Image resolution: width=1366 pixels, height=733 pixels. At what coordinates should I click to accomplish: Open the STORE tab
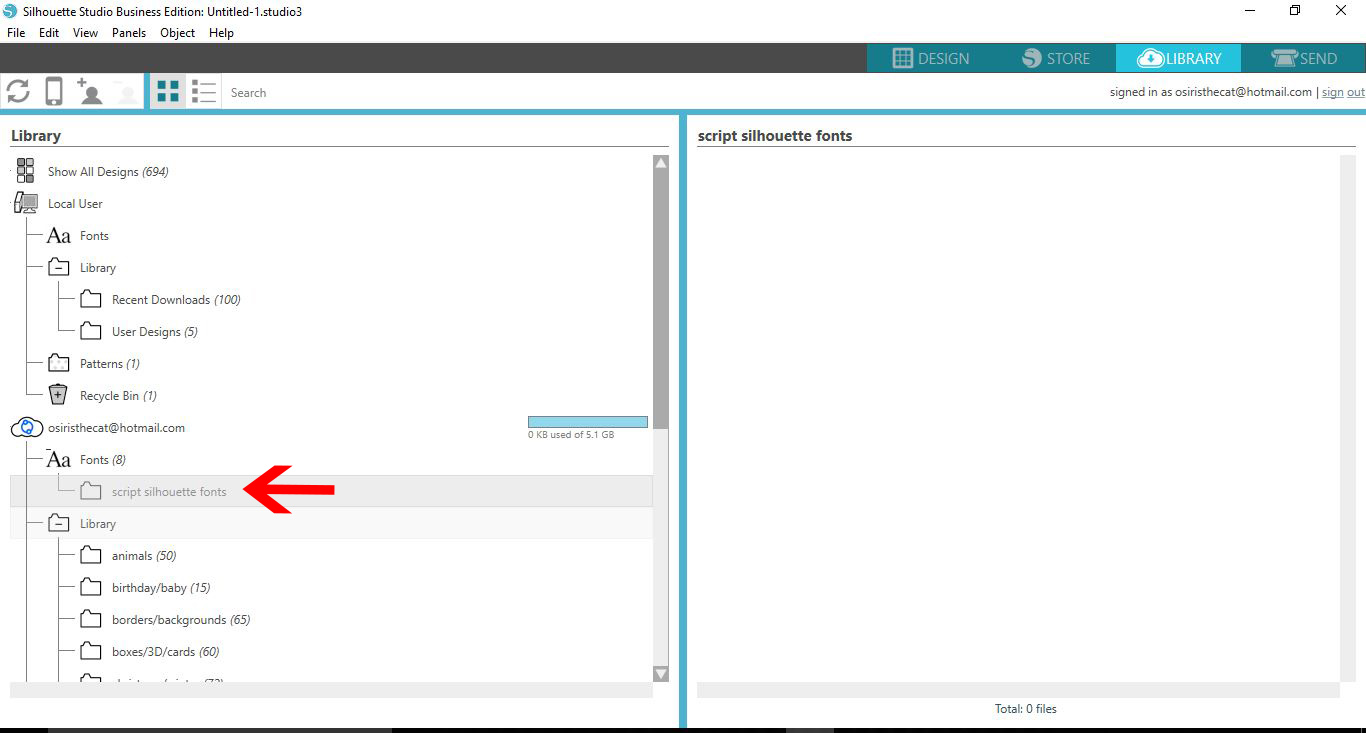(1056, 58)
